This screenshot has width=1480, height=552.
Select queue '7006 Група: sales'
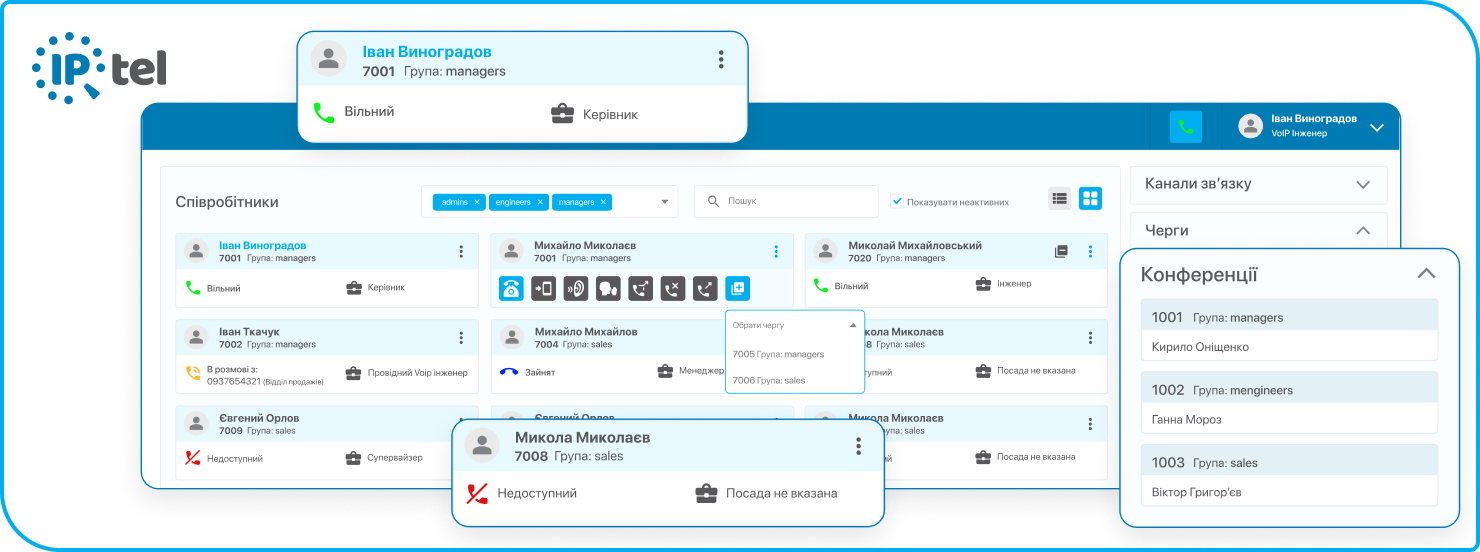coord(769,380)
